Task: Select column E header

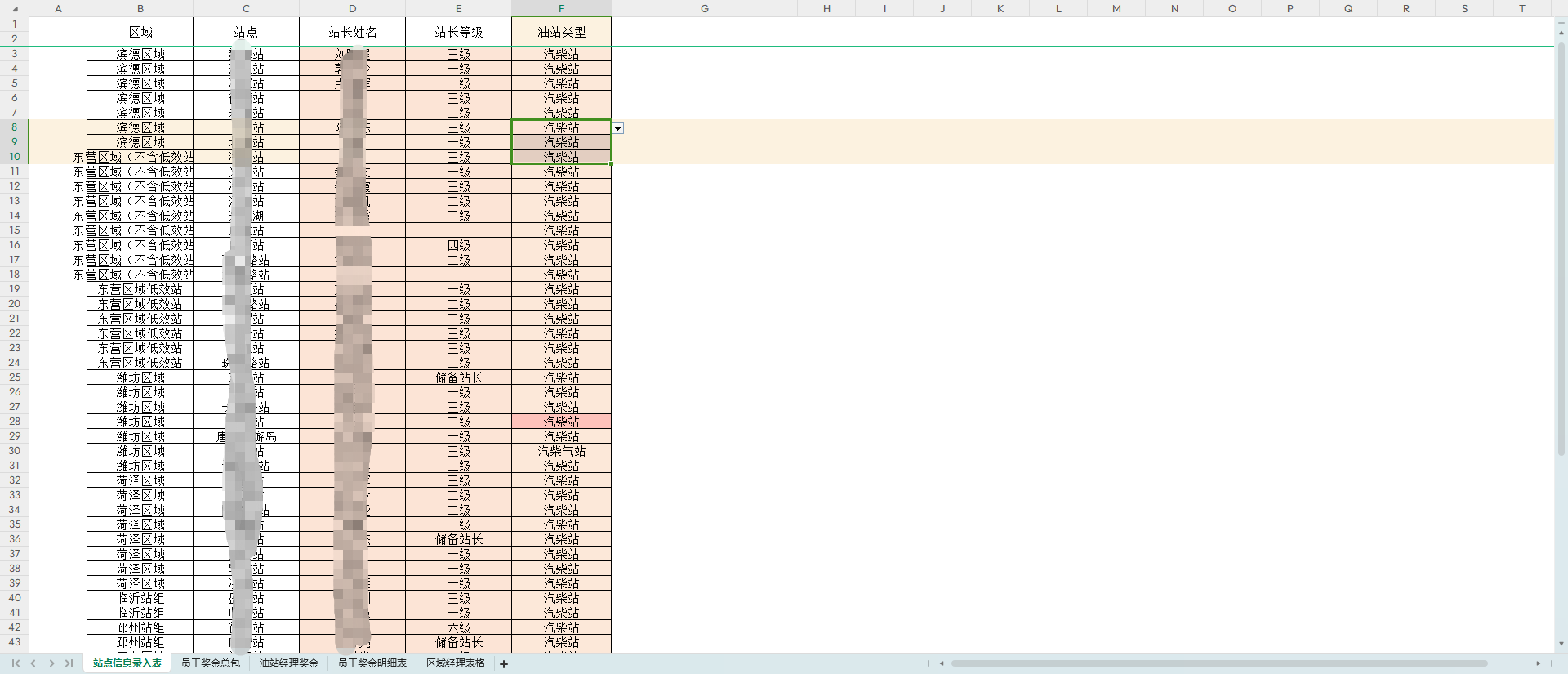Action: click(x=458, y=8)
